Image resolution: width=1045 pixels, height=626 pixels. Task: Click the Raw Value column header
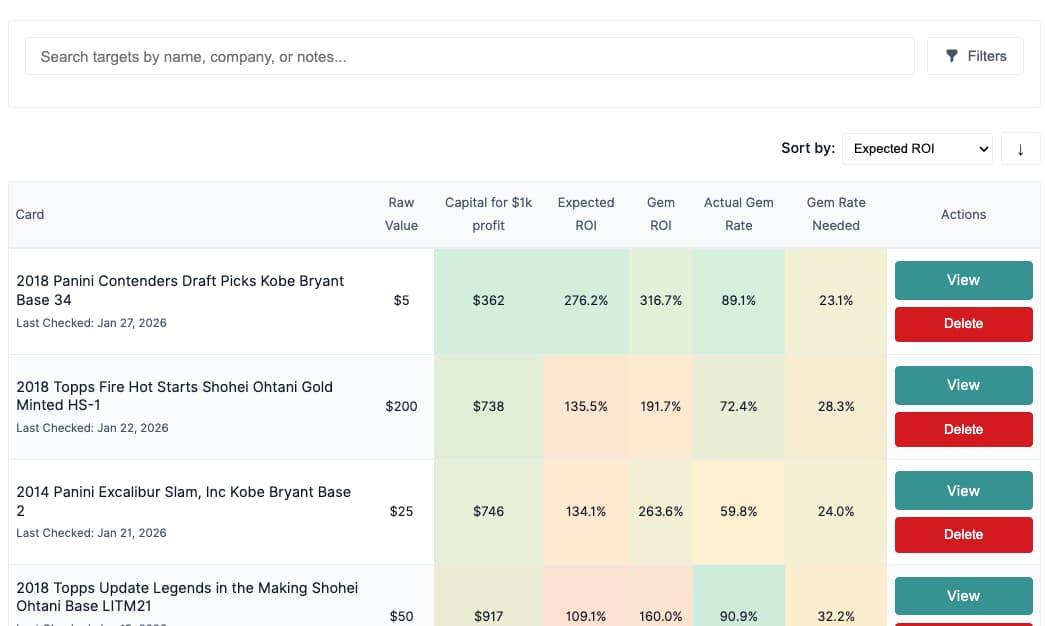click(x=401, y=214)
